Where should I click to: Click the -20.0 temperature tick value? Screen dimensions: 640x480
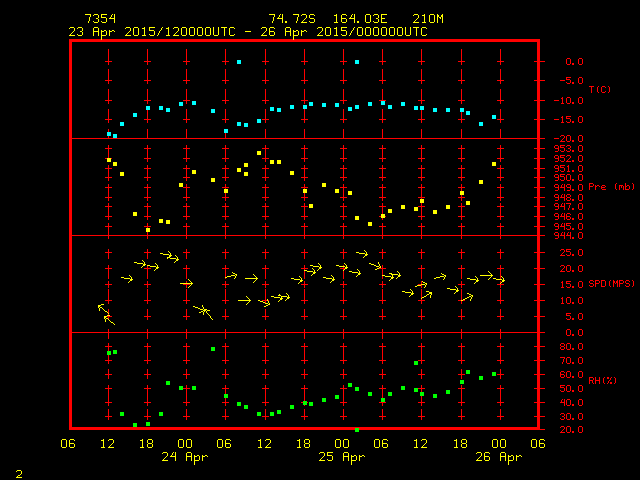point(570,139)
